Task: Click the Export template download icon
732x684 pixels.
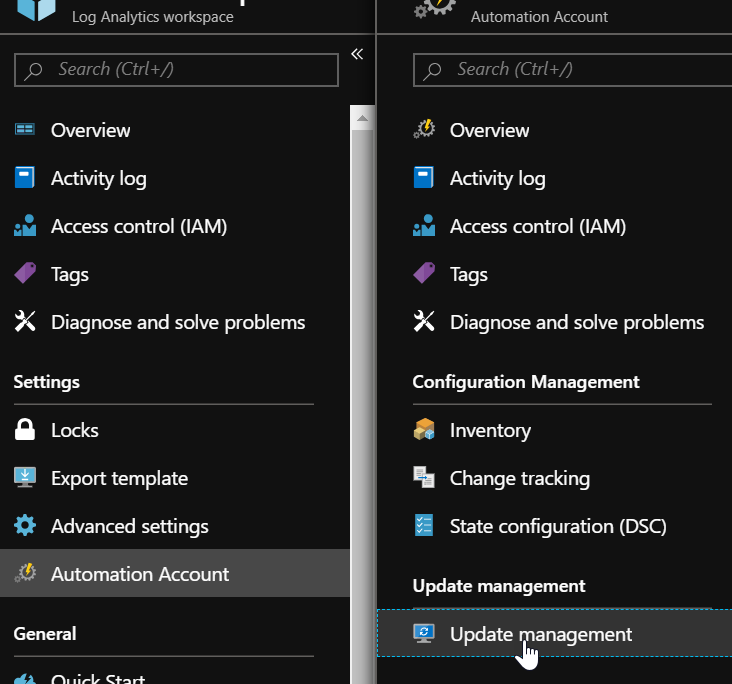Action: coord(25,477)
